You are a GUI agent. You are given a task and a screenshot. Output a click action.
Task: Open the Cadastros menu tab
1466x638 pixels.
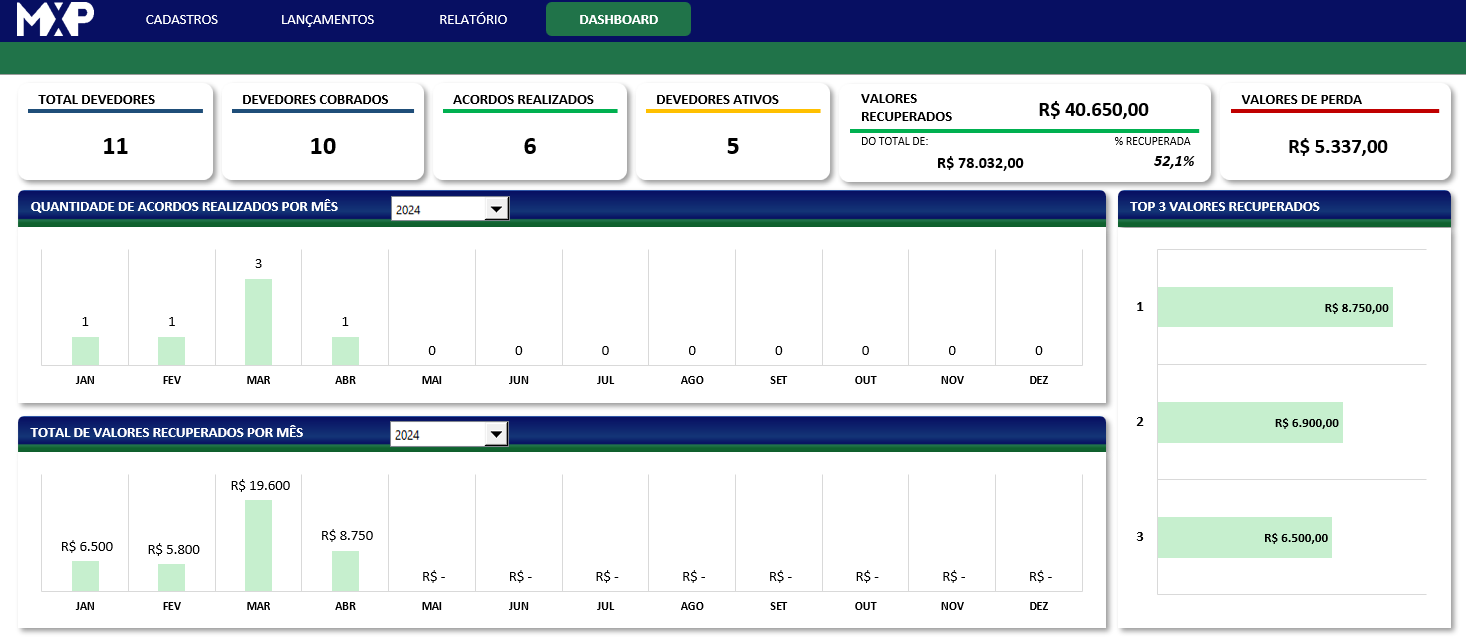(x=181, y=20)
